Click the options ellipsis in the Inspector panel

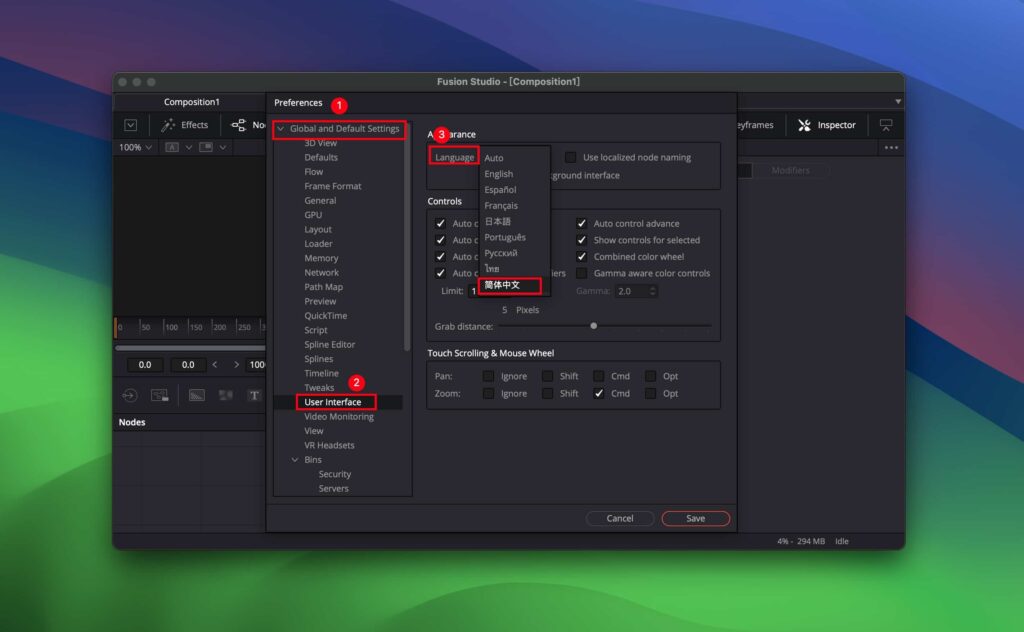click(x=893, y=147)
